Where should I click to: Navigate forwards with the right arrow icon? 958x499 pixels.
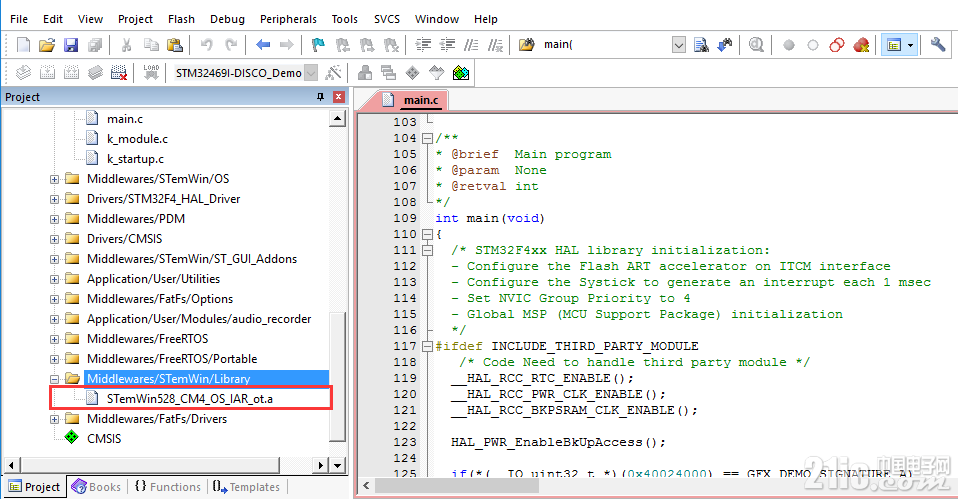coord(287,45)
